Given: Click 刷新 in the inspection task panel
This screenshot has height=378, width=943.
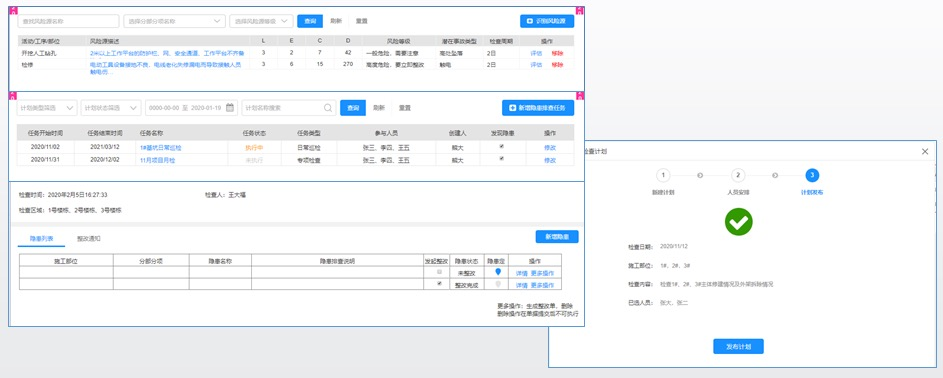Looking at the screenshot, I should point(379,108).
